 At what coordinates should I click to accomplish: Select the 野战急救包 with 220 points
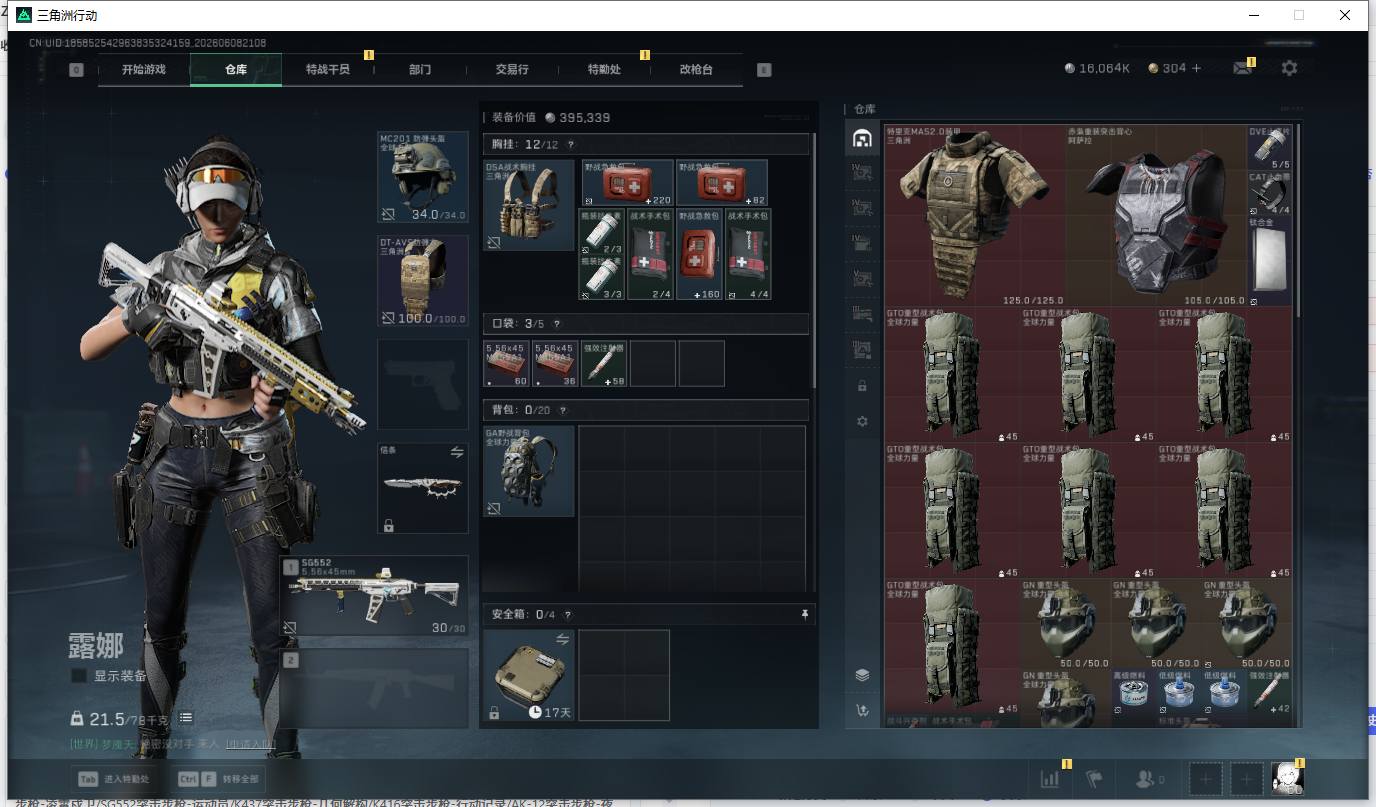tap(627, 183)
